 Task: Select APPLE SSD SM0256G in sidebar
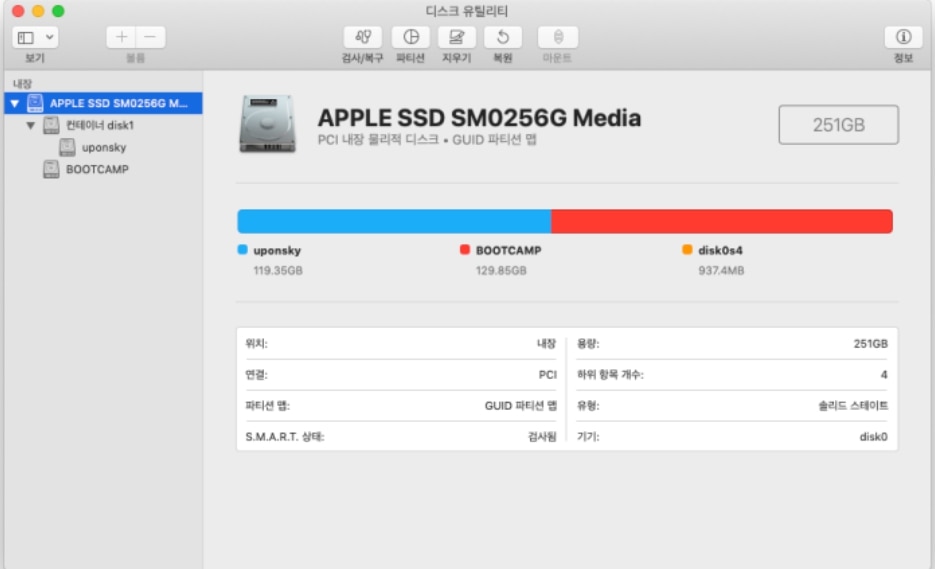click(103, 103)
